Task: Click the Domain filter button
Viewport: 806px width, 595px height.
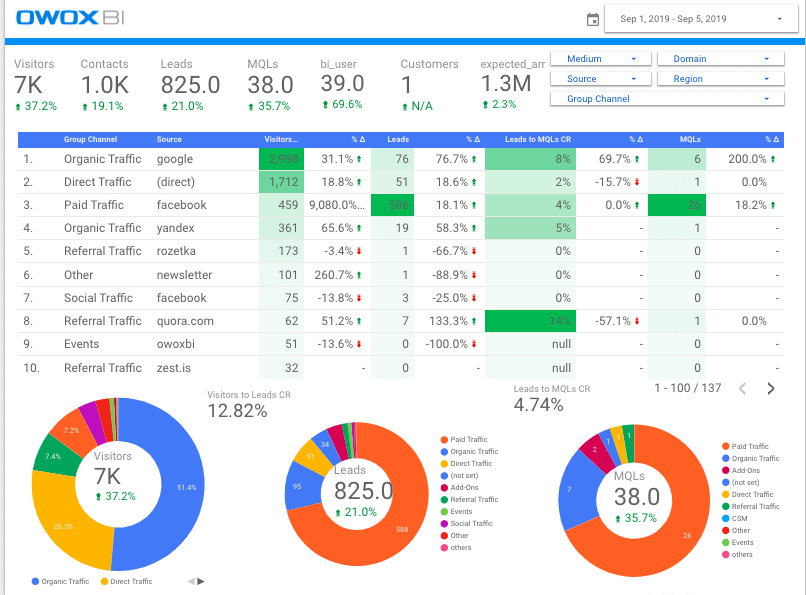Action: pos(720,58)
